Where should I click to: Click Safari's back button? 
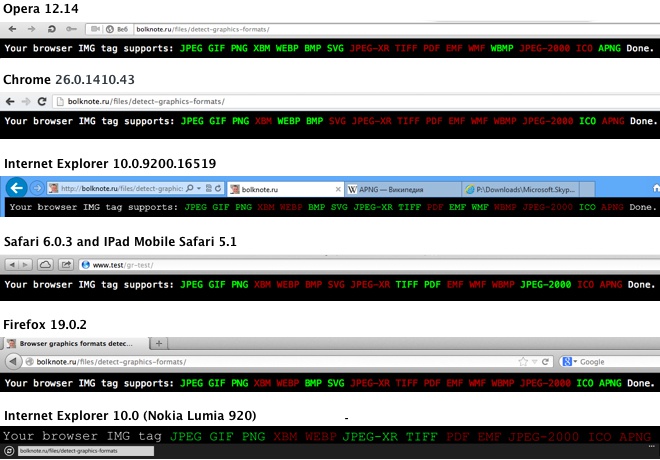(x=12, y=265)
